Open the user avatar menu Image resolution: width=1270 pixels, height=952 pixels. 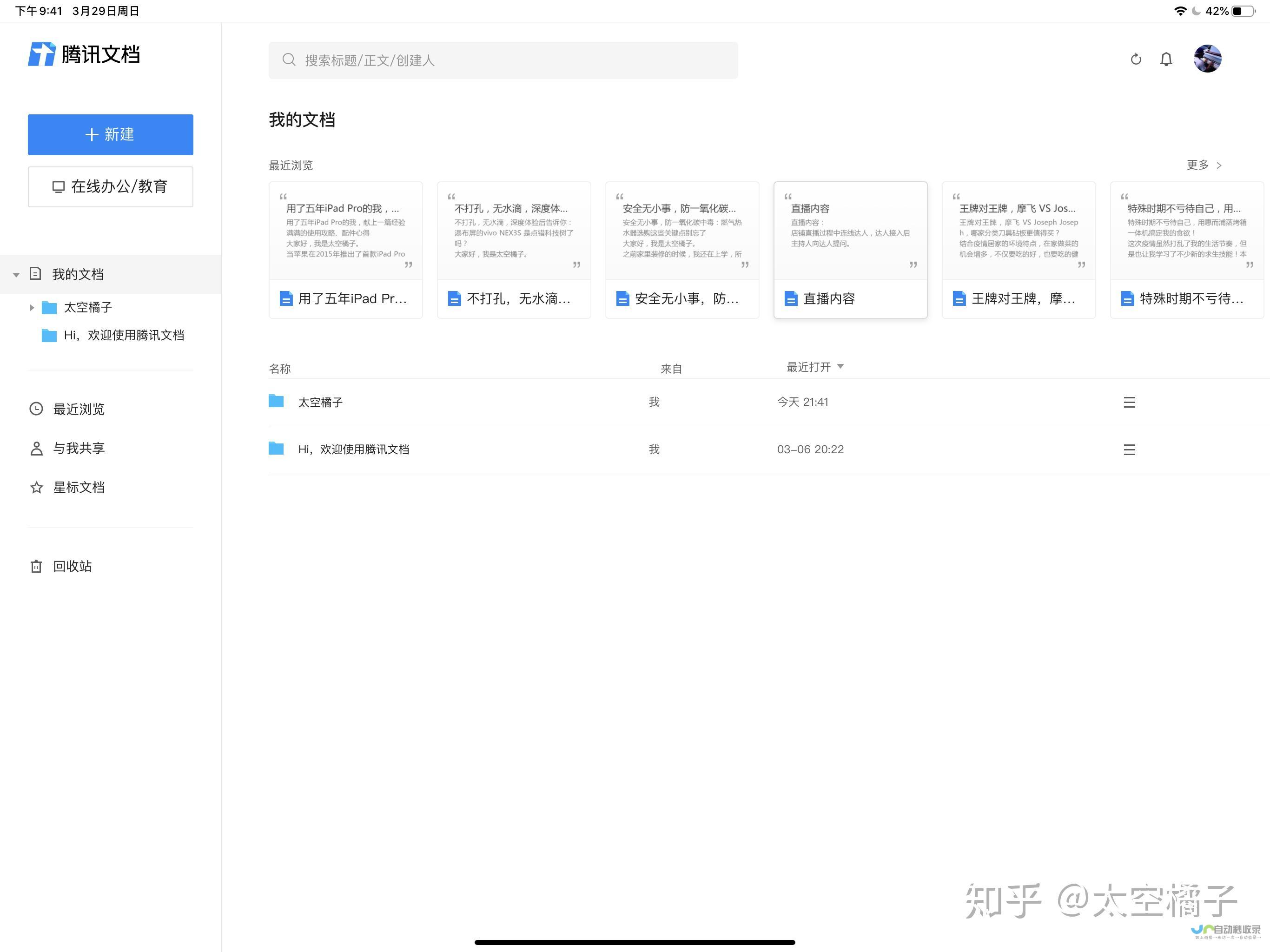1207,59
